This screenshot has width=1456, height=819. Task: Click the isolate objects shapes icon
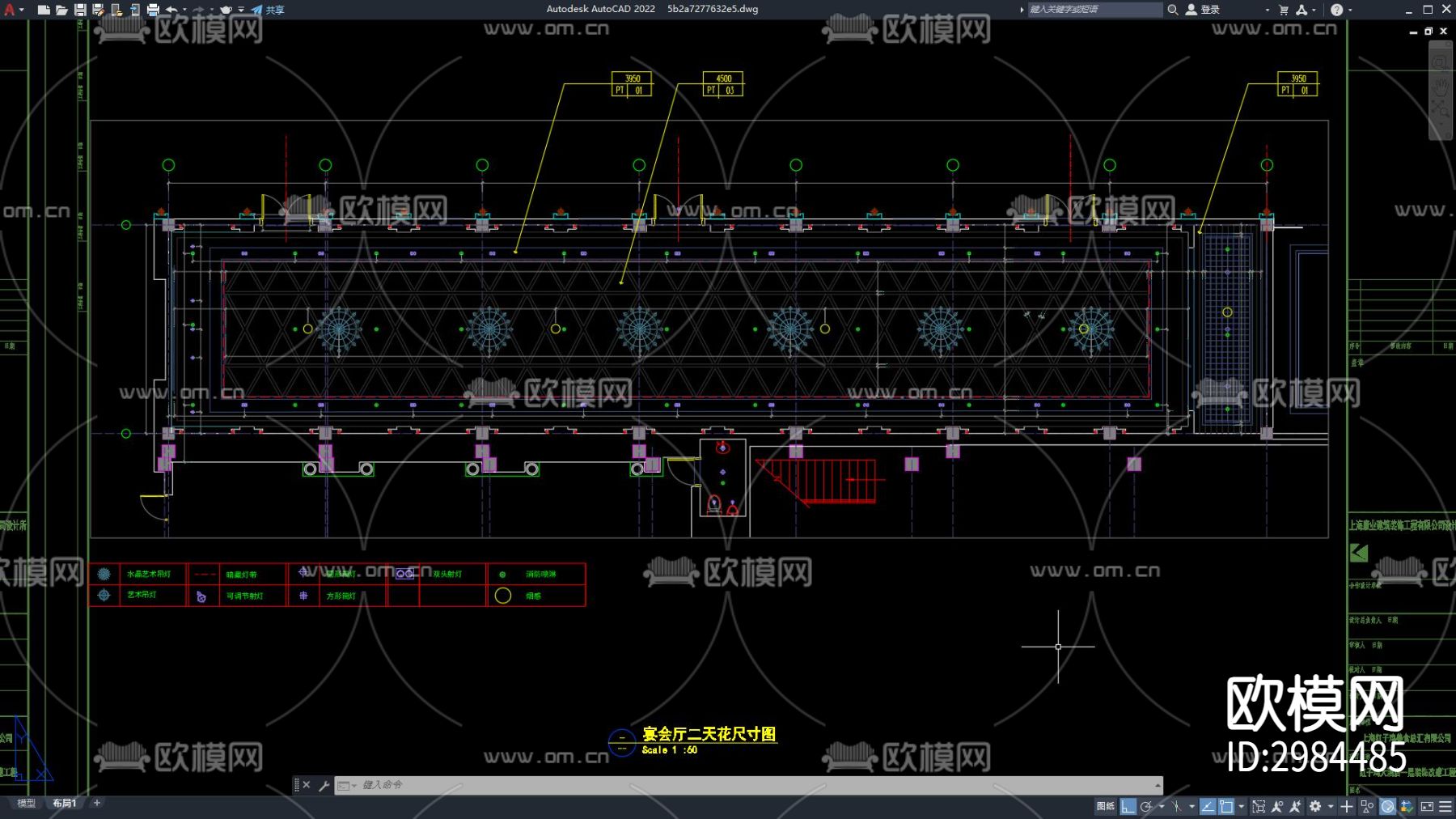(x=1367, y=806)
